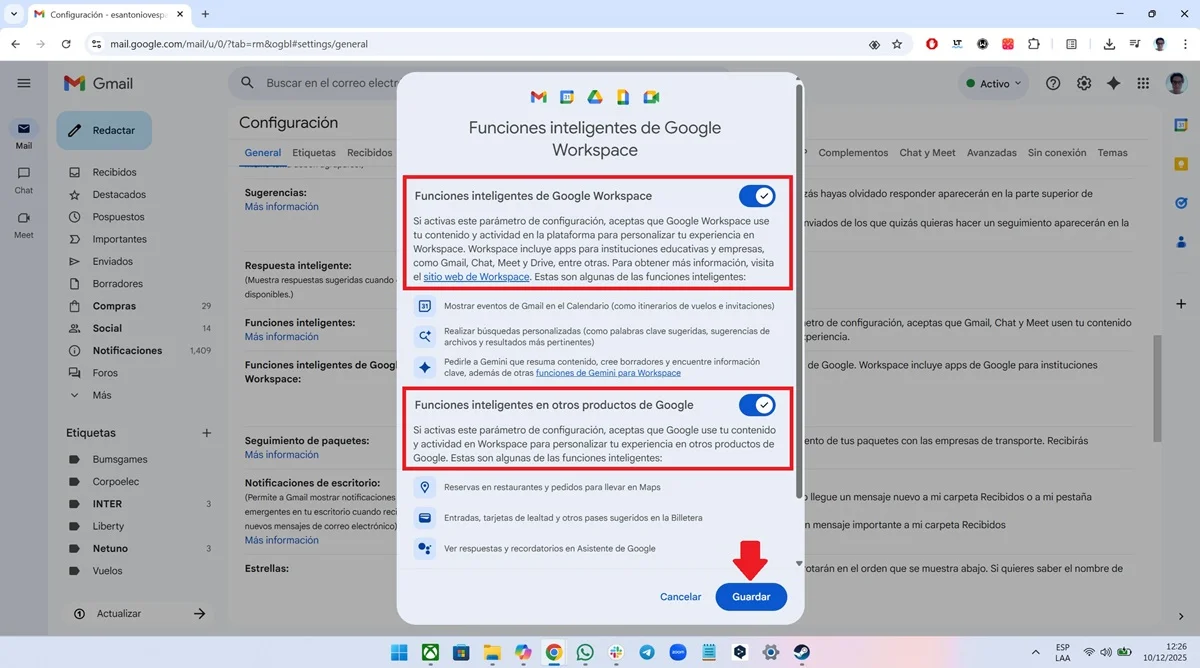Click the Guardar button

[x=751, y=597]
